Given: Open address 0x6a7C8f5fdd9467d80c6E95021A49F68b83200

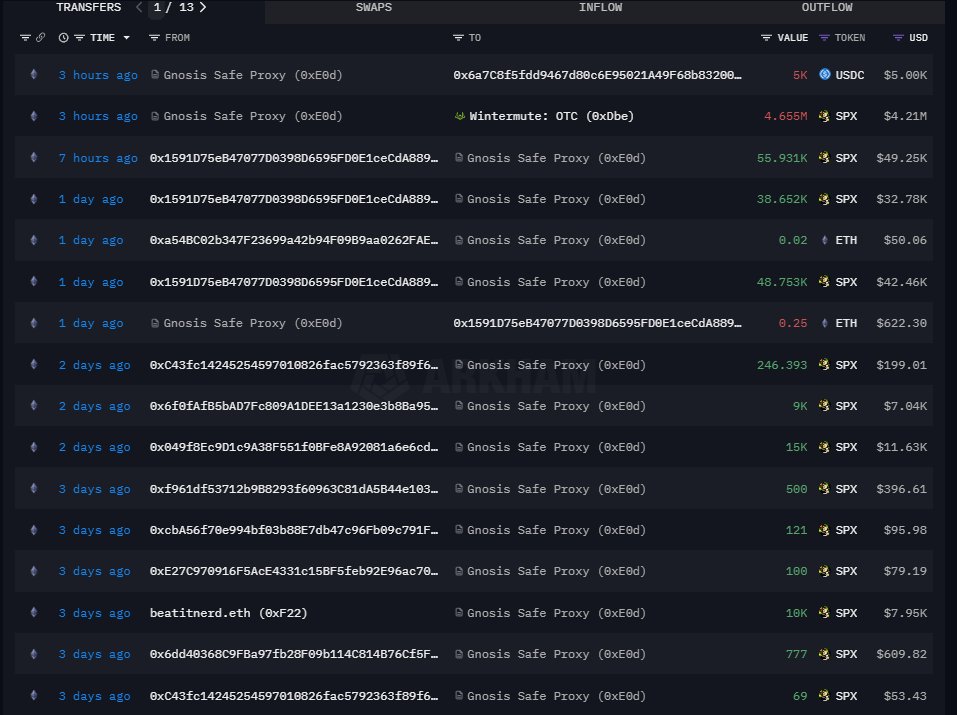Looking at the screenshot, I should [598, 75].
